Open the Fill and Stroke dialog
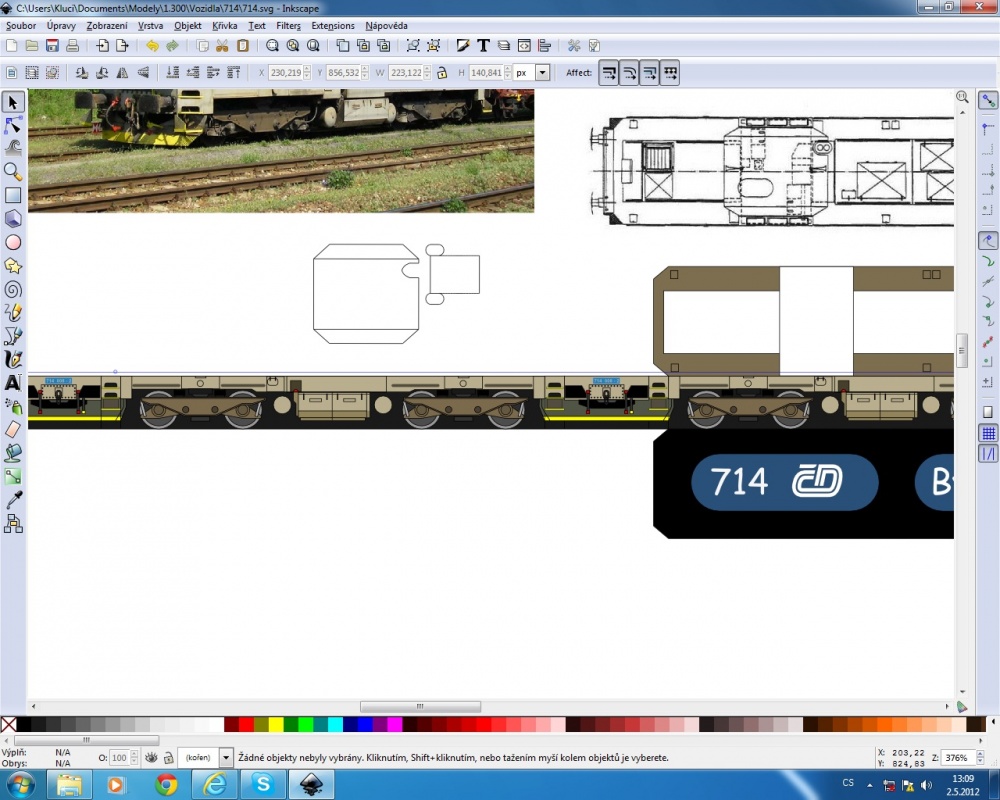 click(462, 45)
